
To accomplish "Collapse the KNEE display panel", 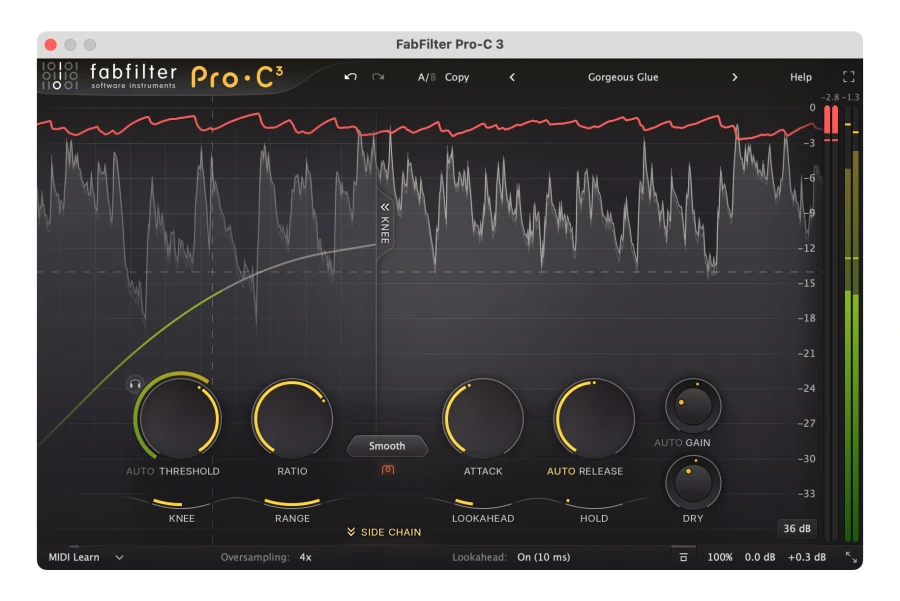I will (385, 223).
